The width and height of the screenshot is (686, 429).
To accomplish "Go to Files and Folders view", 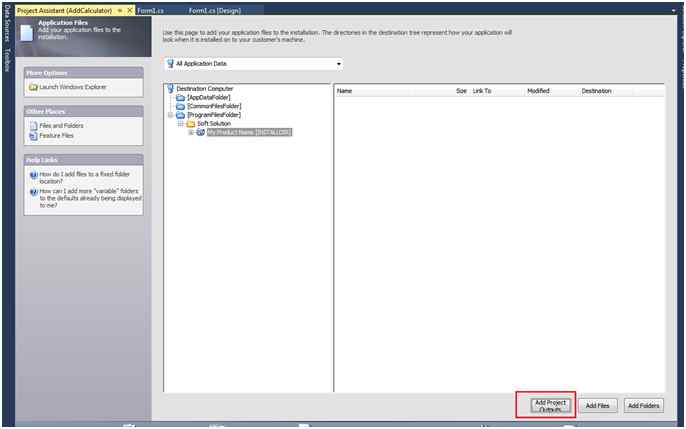I will (x=61, y=126).
